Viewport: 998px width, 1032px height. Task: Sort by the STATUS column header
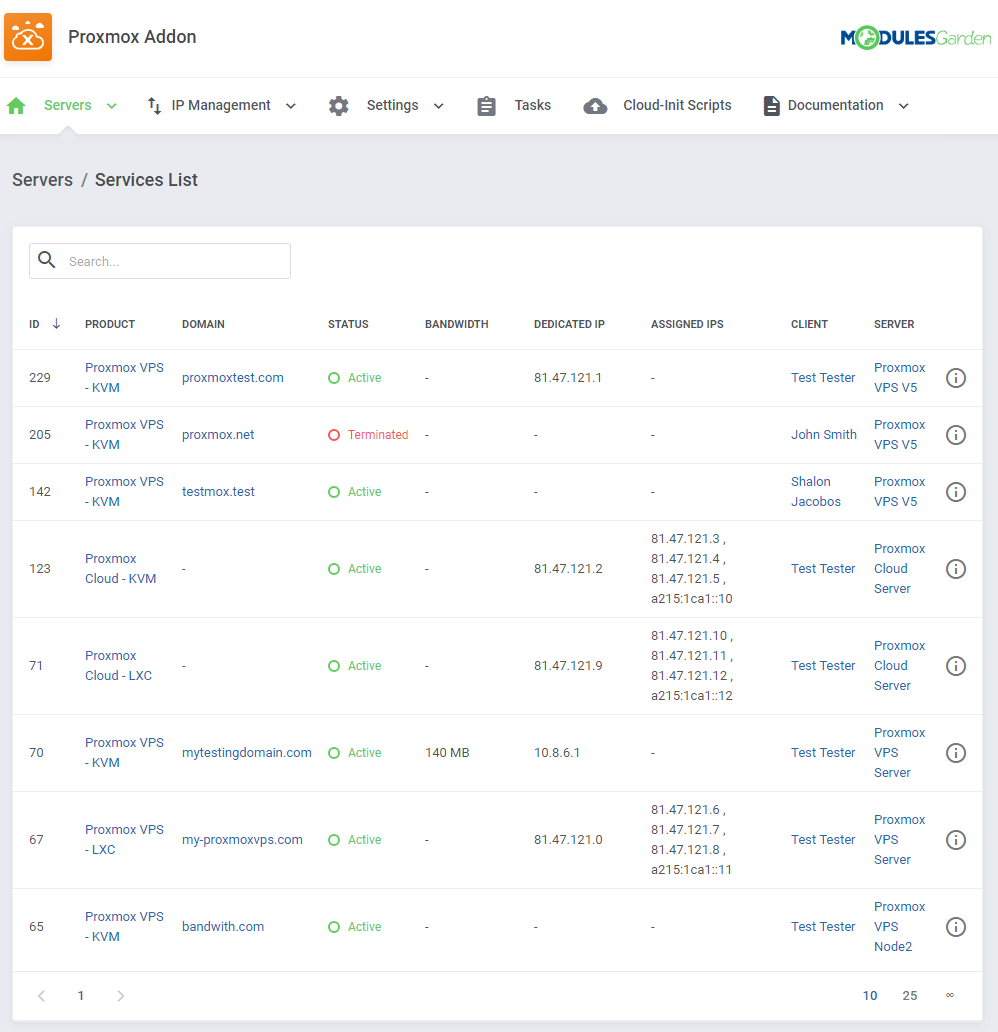point(348,324)
